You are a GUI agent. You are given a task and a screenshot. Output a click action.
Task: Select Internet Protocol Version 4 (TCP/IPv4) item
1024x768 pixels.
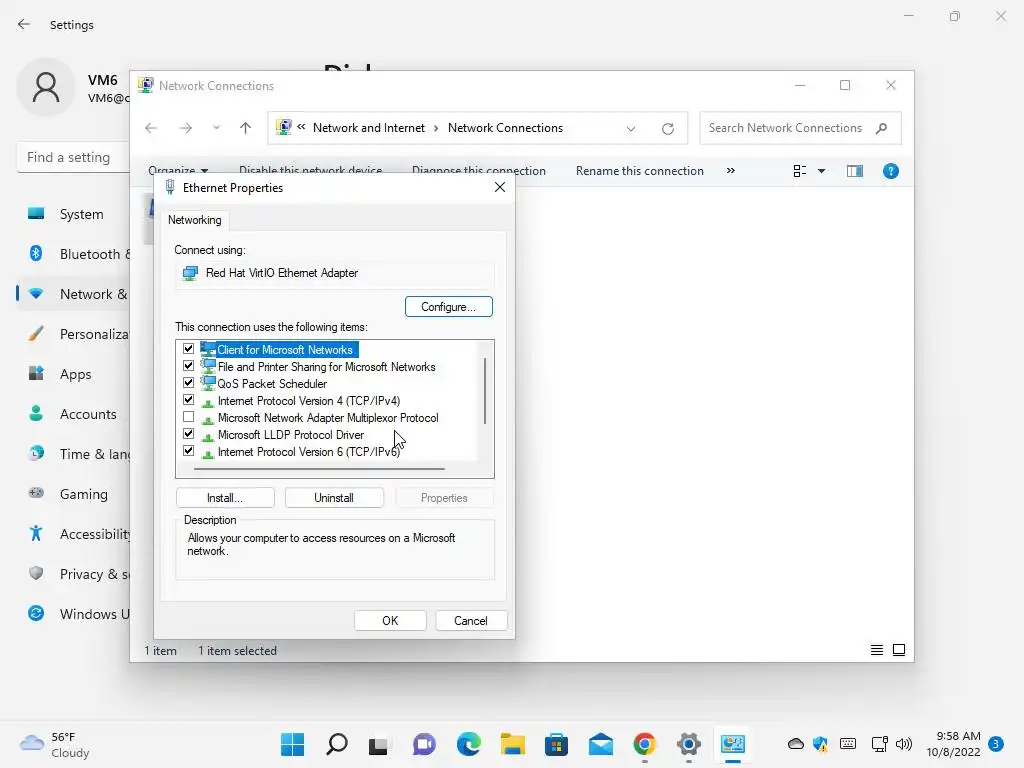tap(308, 401)
